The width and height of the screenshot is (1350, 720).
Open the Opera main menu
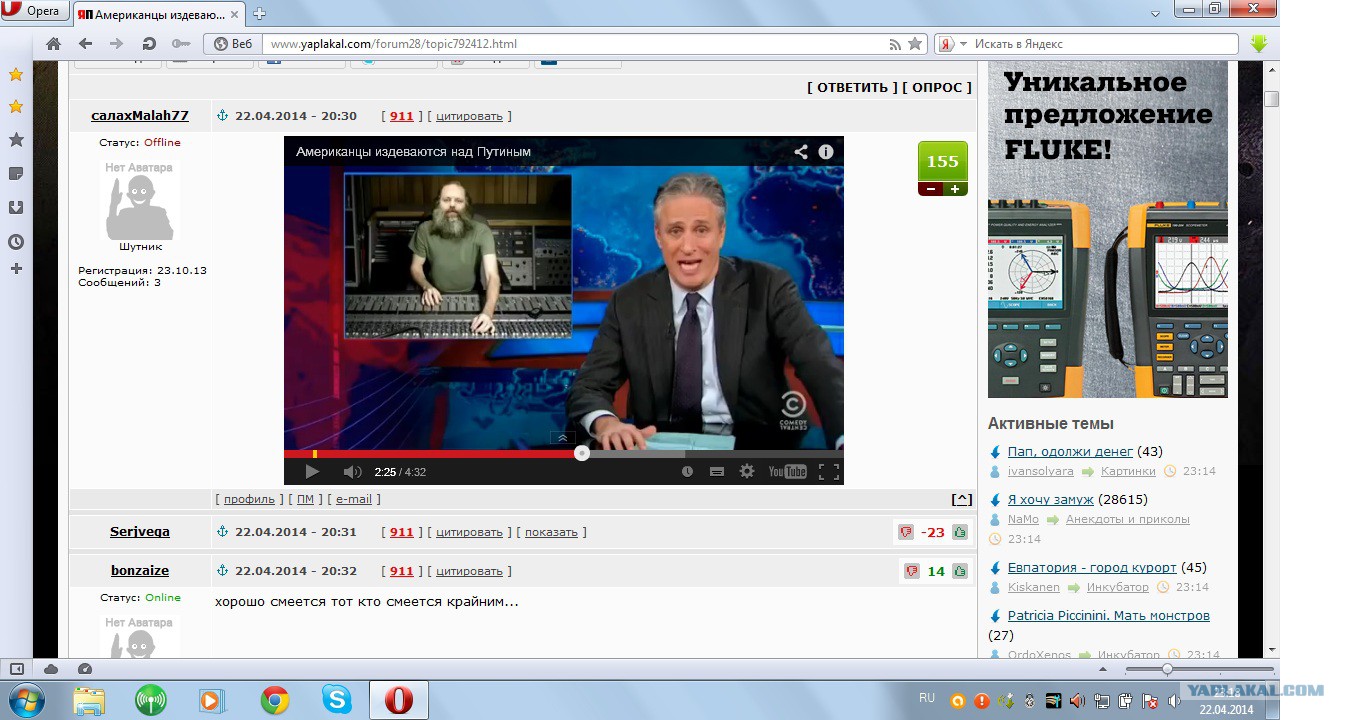(x=35, y=12)
